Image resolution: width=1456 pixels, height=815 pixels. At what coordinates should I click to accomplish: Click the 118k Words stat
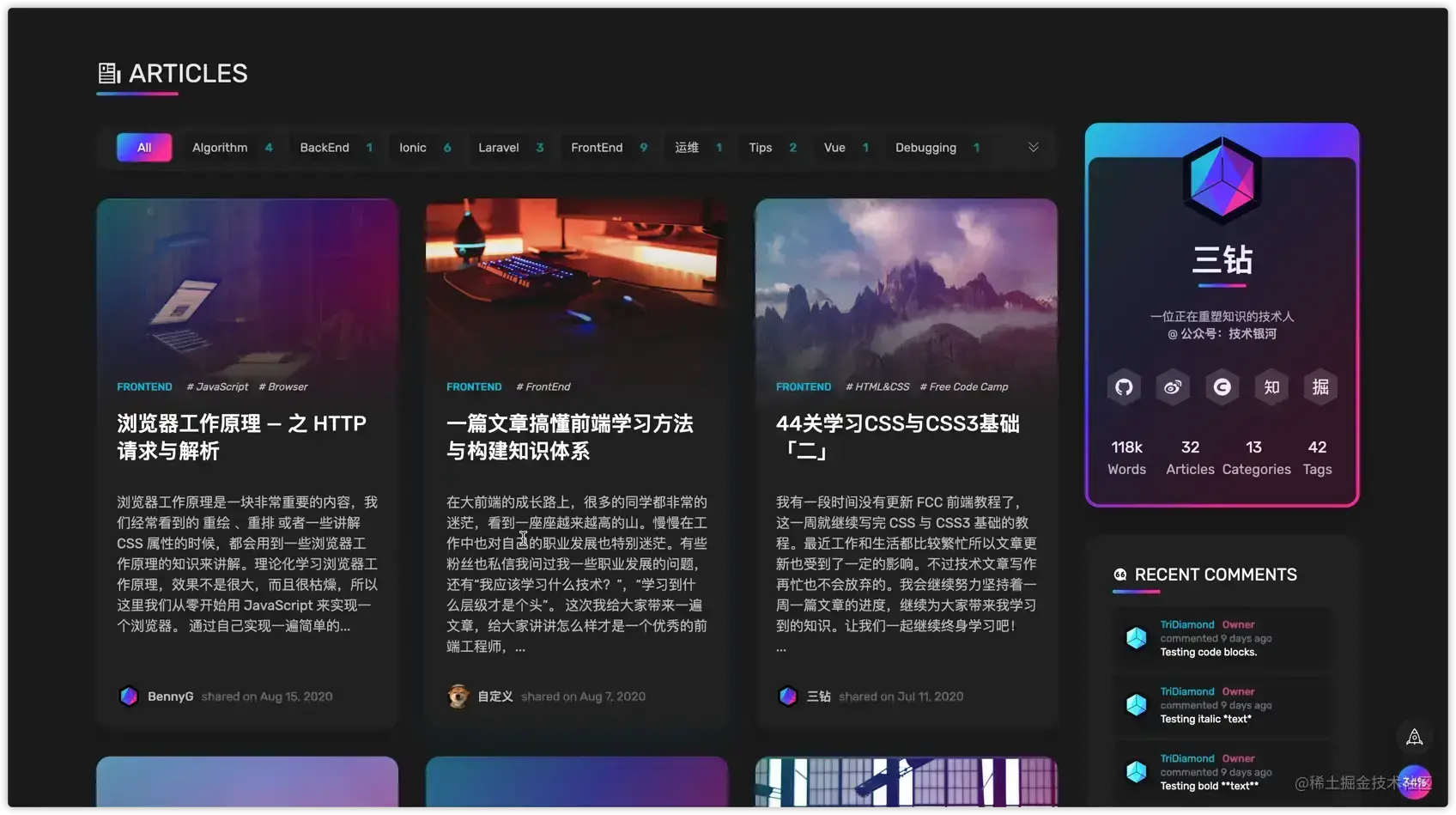(1126, 458)
